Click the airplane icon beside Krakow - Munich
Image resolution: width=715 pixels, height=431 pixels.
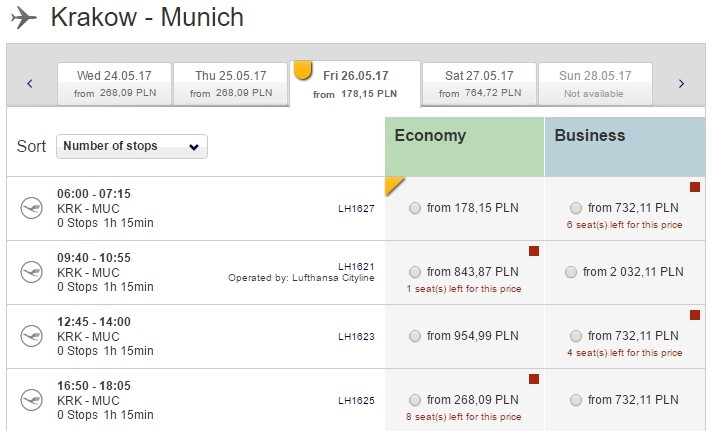(x=24, y=18)
